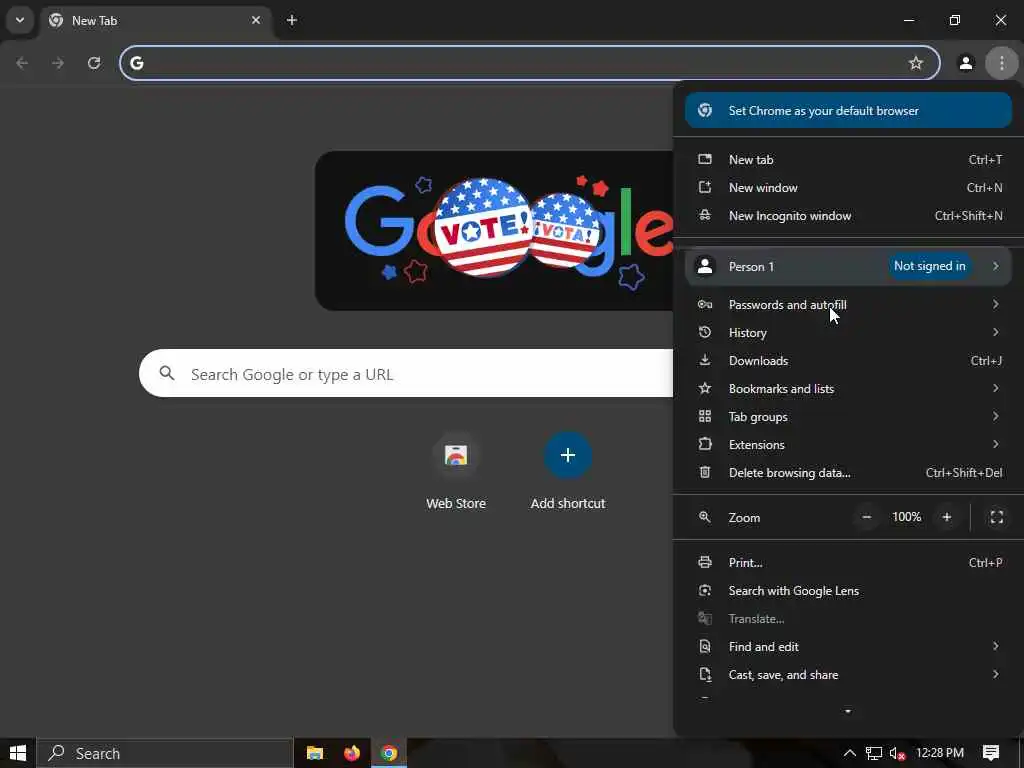Close the New Tab tab
The width and height of the screenshot is (1024, 768).
point(256,20)
